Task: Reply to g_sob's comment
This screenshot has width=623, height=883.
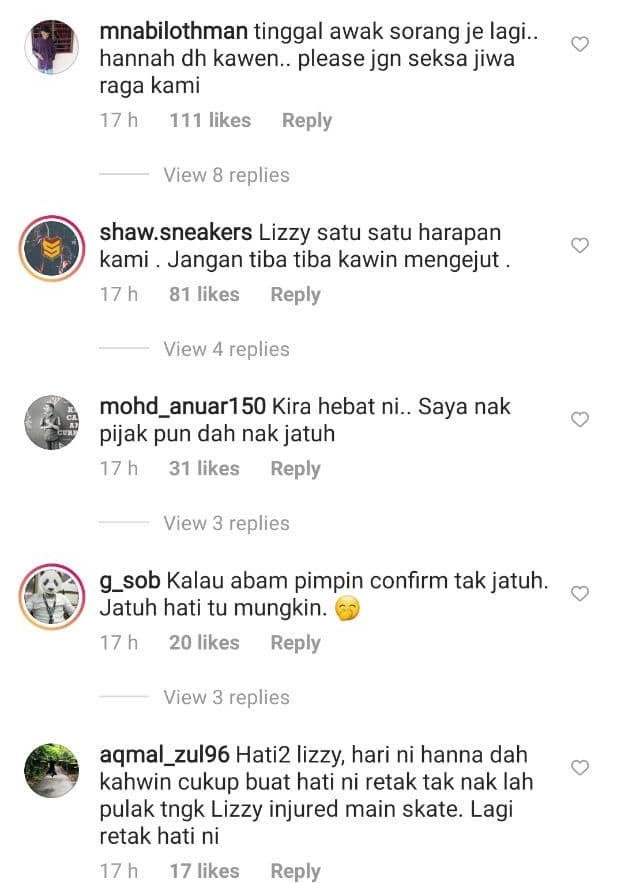Action: (x=296, y=643)
